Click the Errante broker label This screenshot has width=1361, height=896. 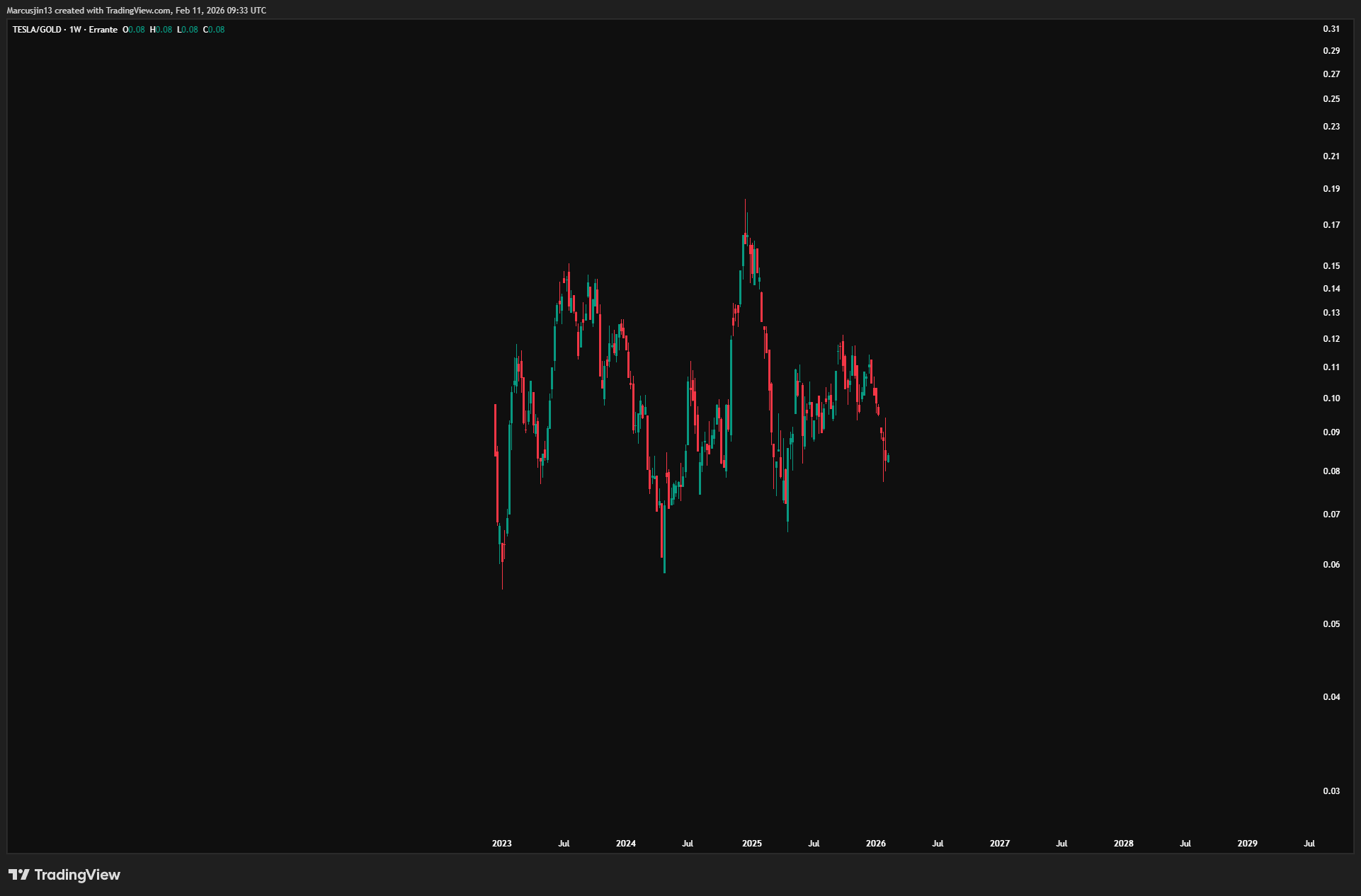coord(103,30)
